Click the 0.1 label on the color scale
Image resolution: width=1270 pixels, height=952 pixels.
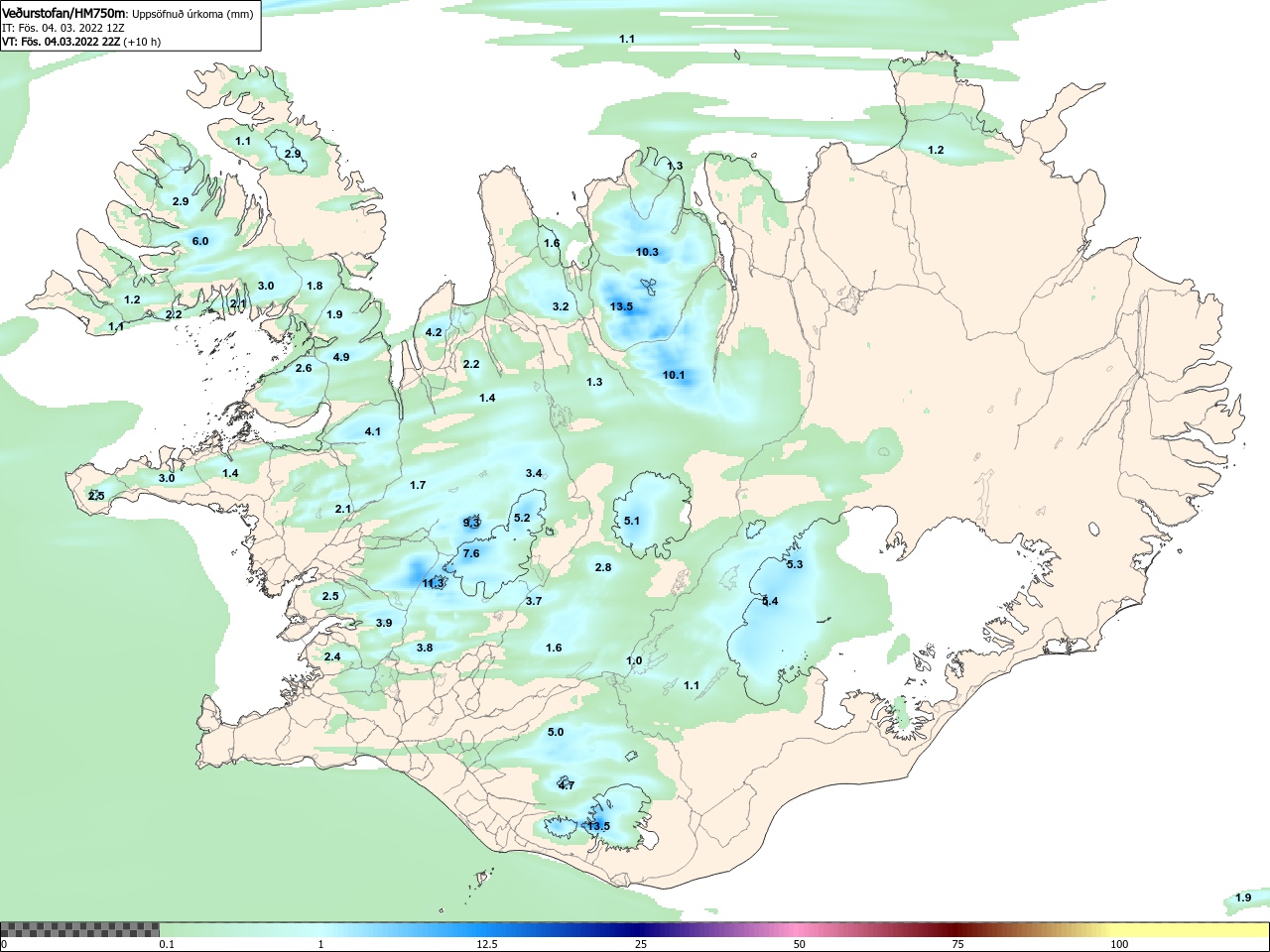pos(167,944)
